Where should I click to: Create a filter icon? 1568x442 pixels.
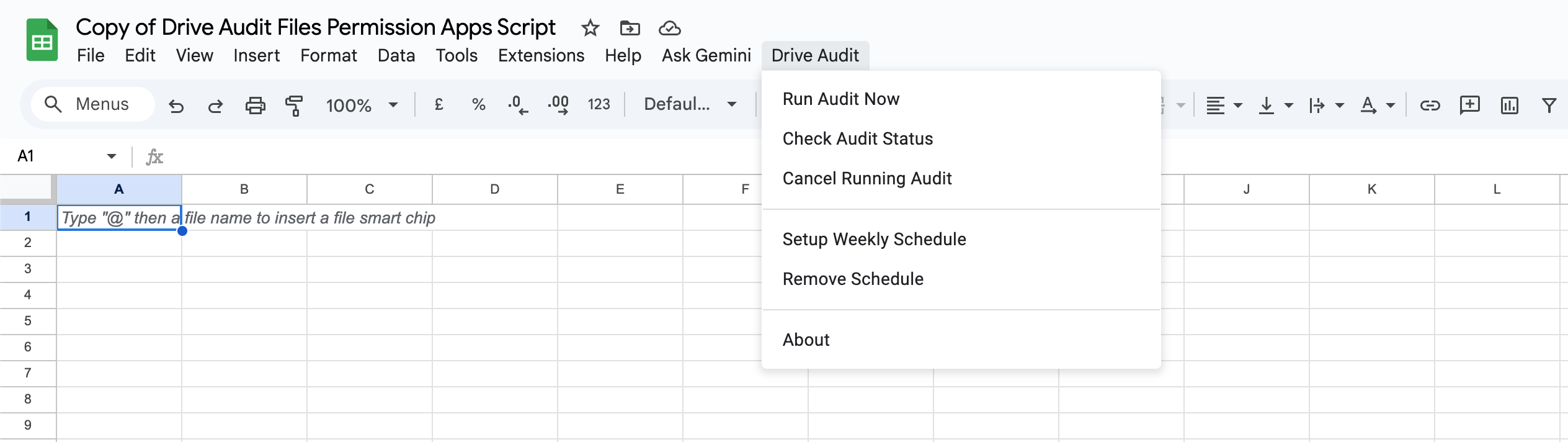[x=1549, y=105]
